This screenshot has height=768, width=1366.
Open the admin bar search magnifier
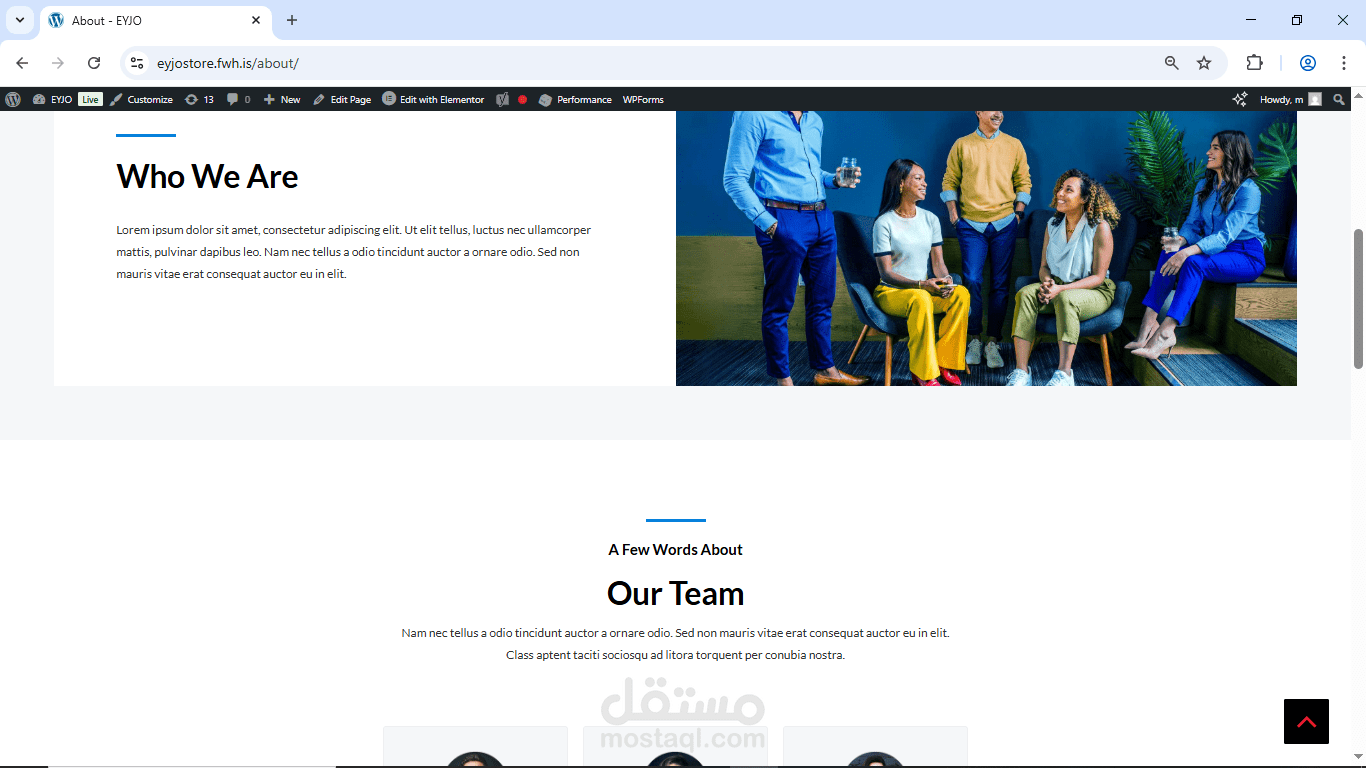pos(1339,99)
